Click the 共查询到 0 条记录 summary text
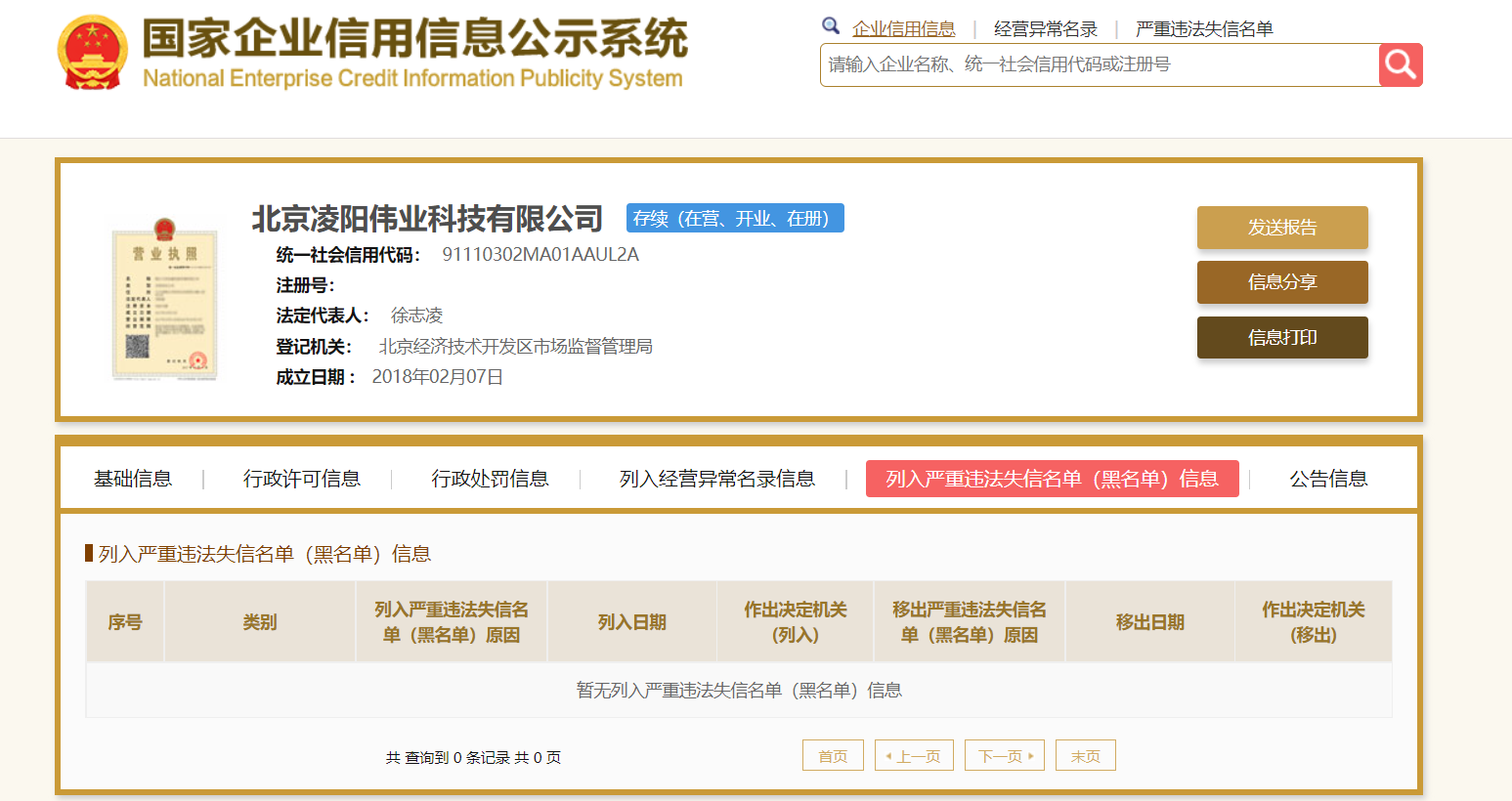Viewport: 1512px width, 801px height. [x=473, y=757]
